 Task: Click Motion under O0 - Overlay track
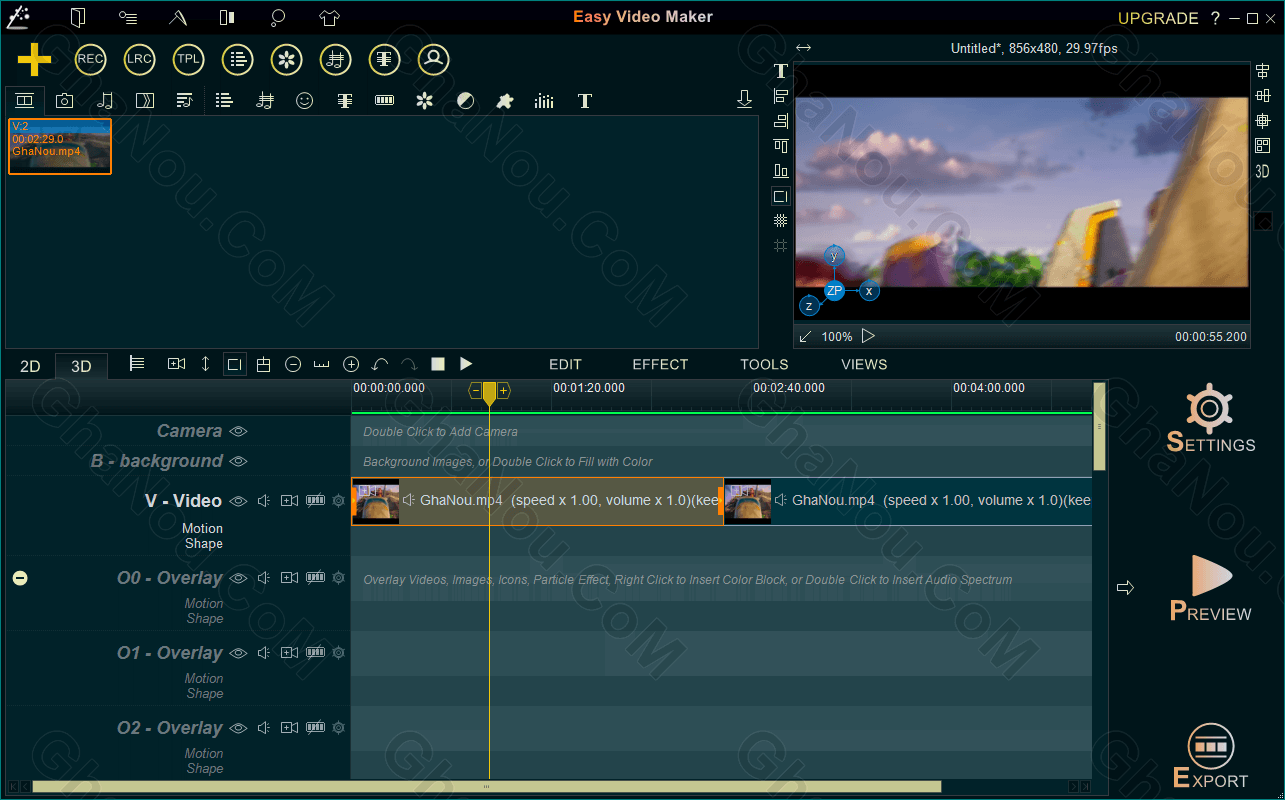coord(203,603)
